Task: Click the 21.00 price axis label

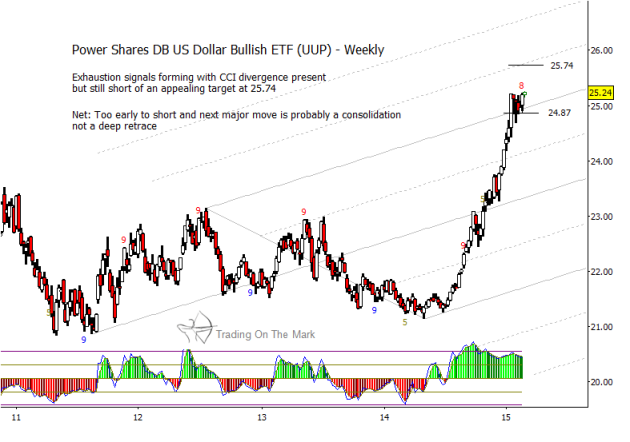Action: pos(601,327)
